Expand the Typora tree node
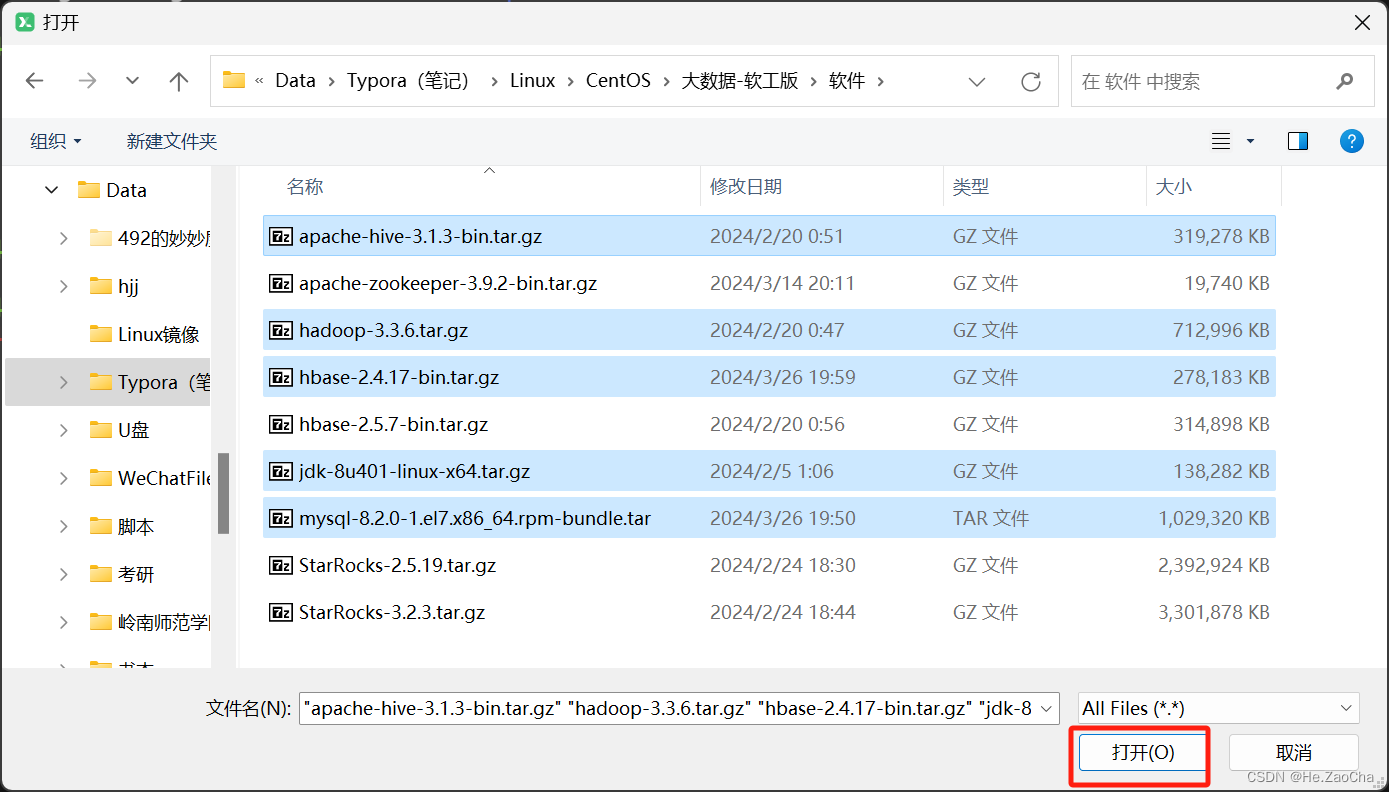1389x792 pixels. tap(64, 382)
